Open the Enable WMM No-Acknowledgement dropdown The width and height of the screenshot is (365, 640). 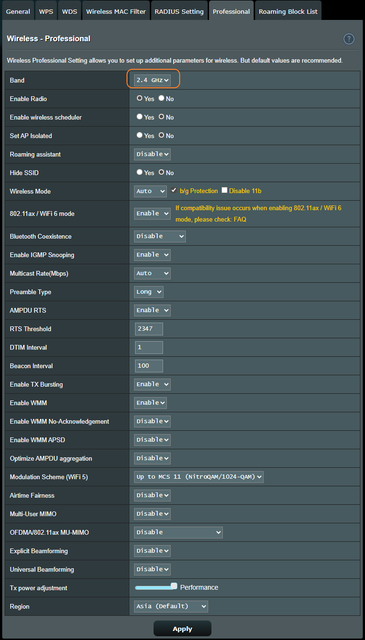tap(152, 421)
